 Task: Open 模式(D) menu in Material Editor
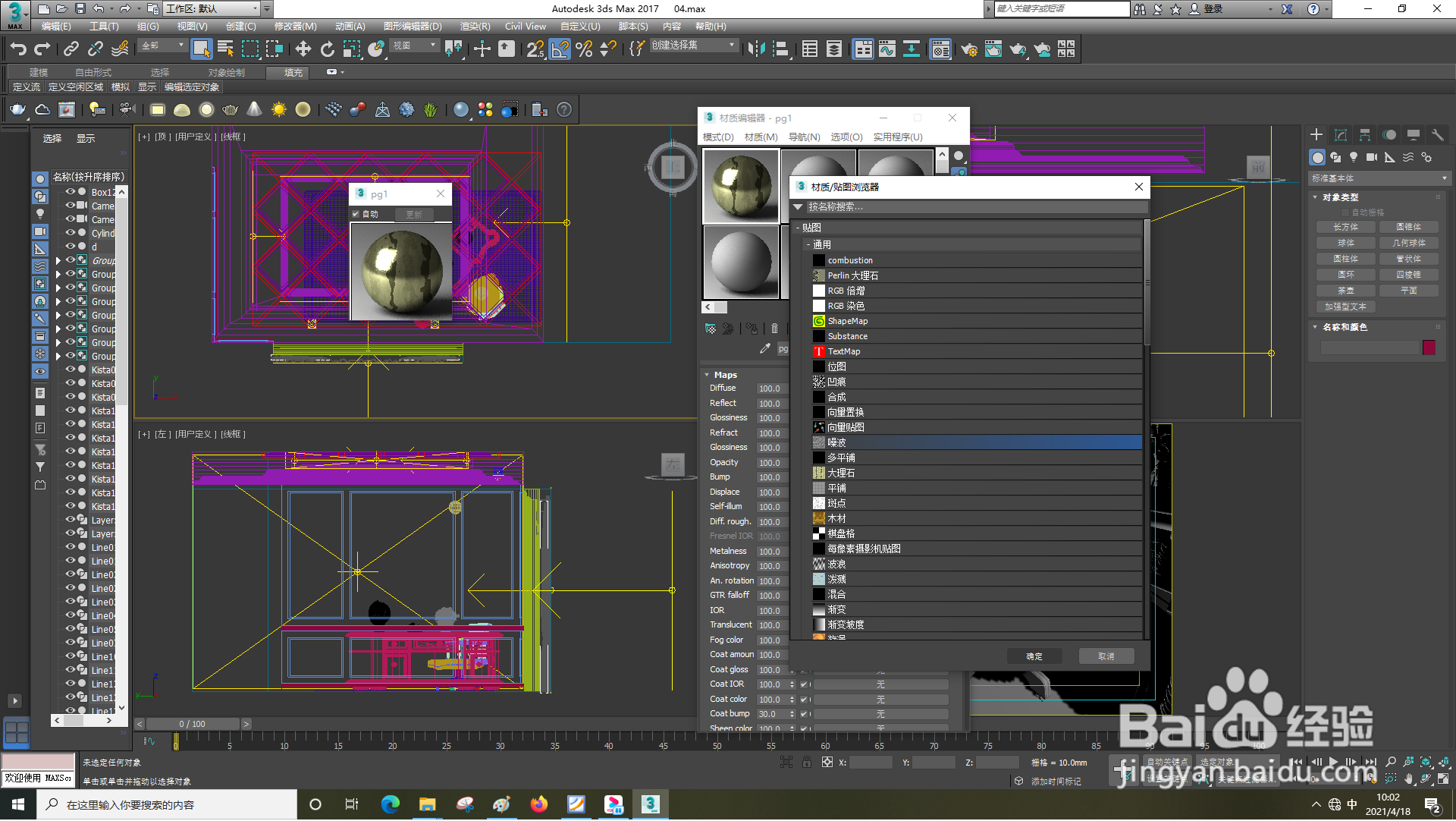pyautogui.click(x=718, y=137)
